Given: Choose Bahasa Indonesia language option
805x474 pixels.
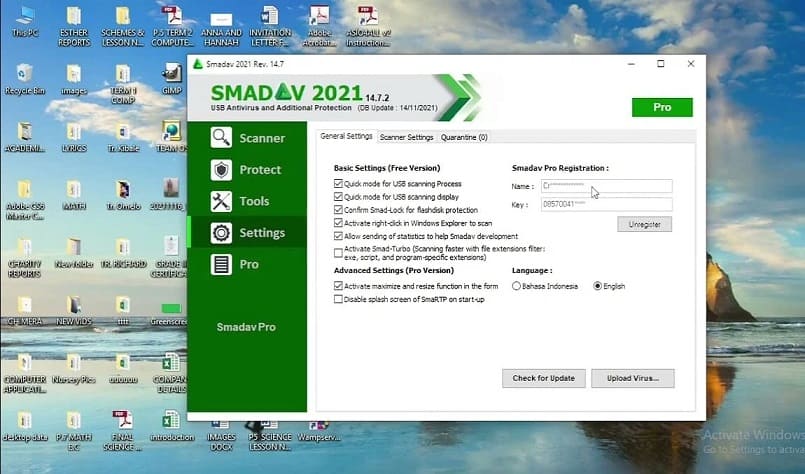Looking at the screenshot, I should pos(516,286).
